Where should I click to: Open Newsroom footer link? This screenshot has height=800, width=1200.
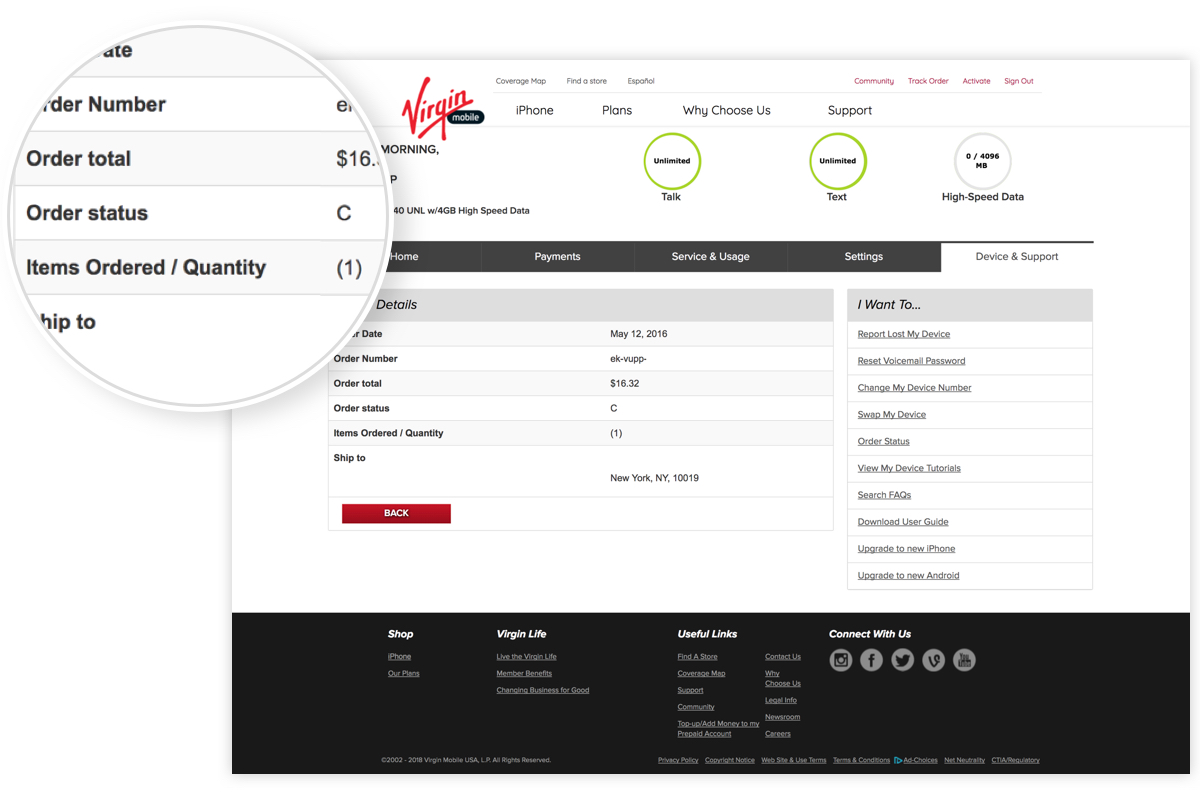coord(782,717)
